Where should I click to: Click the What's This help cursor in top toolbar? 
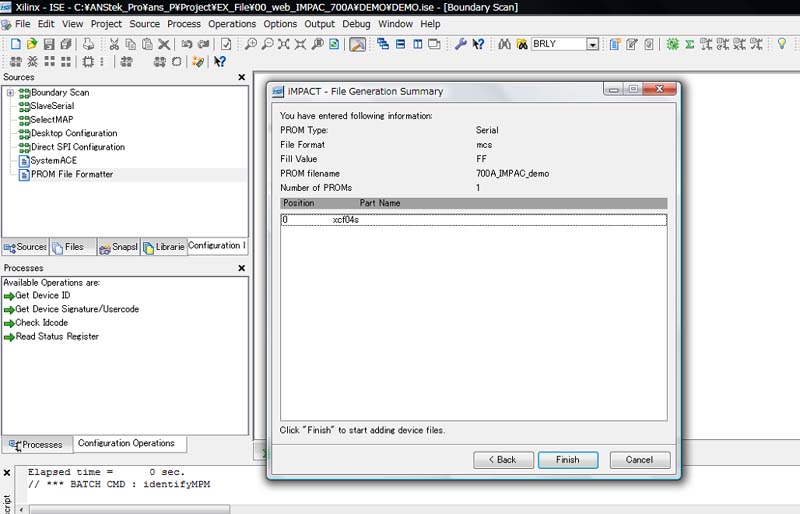[478, 44]
